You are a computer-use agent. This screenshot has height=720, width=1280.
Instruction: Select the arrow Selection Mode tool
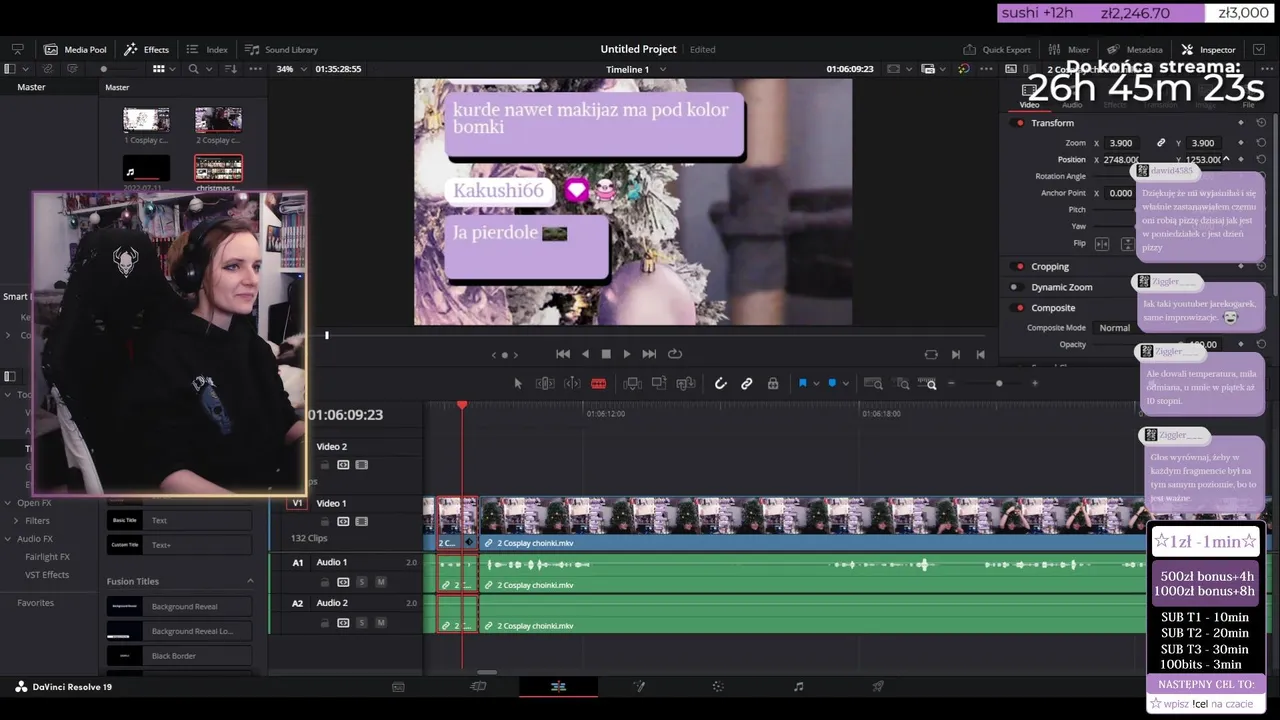coord(518,383)
